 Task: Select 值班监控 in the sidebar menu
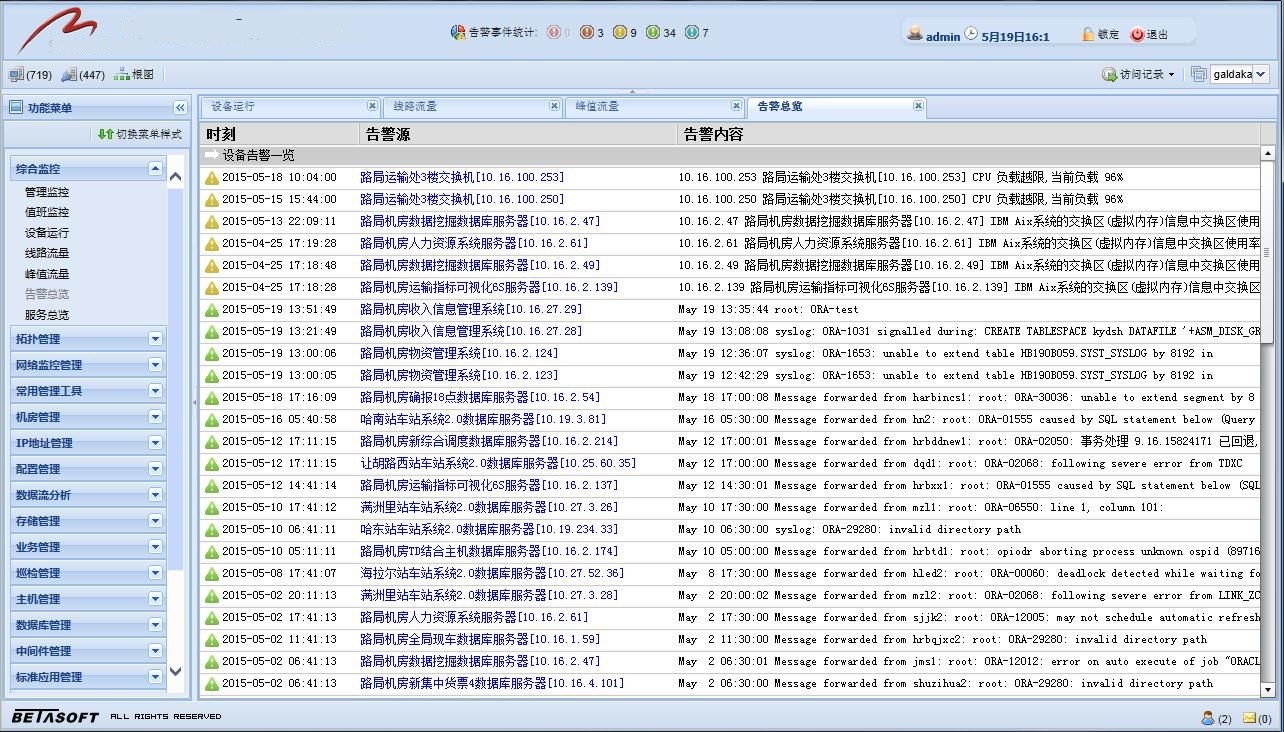click(47, 212)
